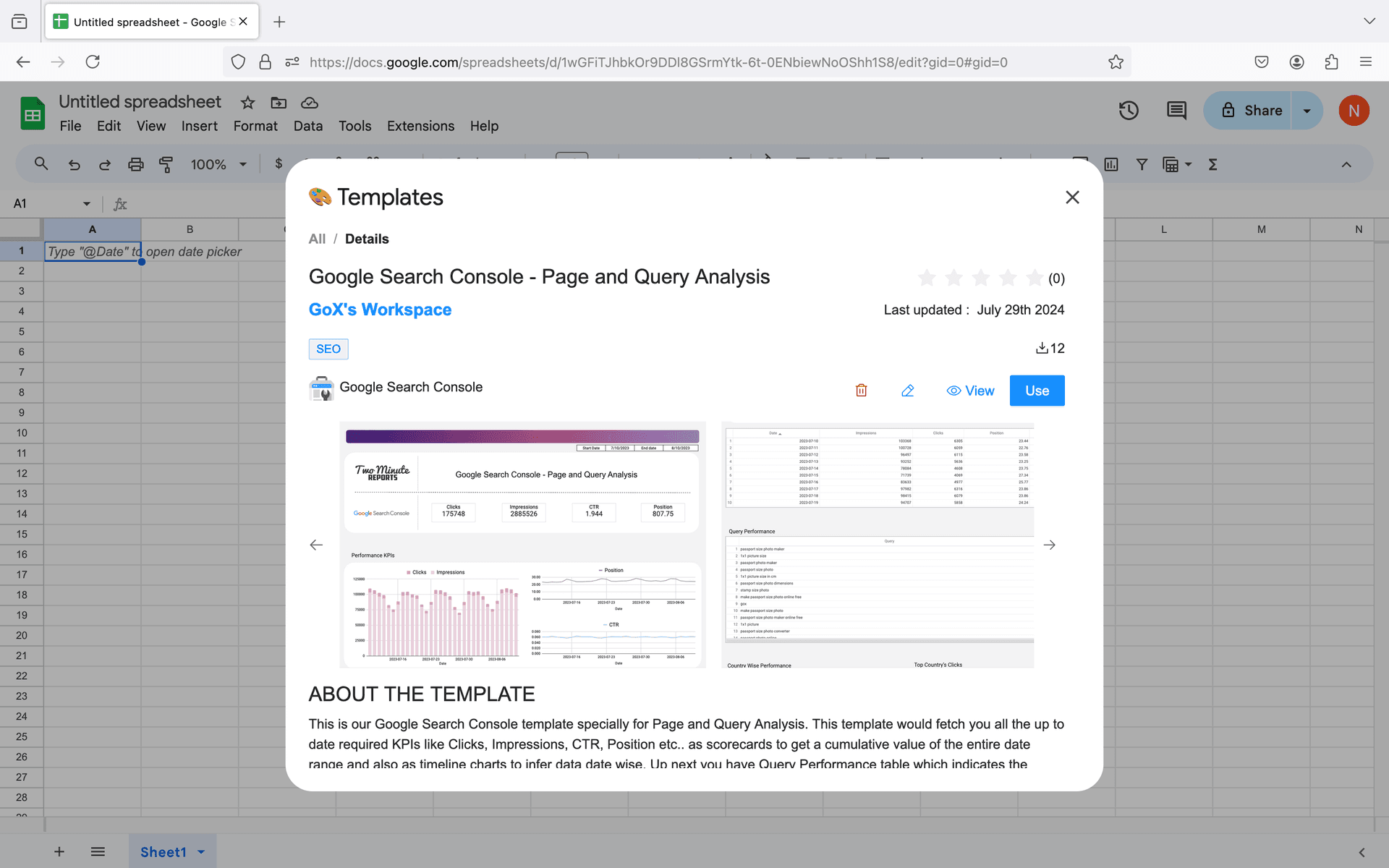Collapse the toolbar with the chevron
The width and height of the screenshot is (1389, 868).
[1346, 164]
